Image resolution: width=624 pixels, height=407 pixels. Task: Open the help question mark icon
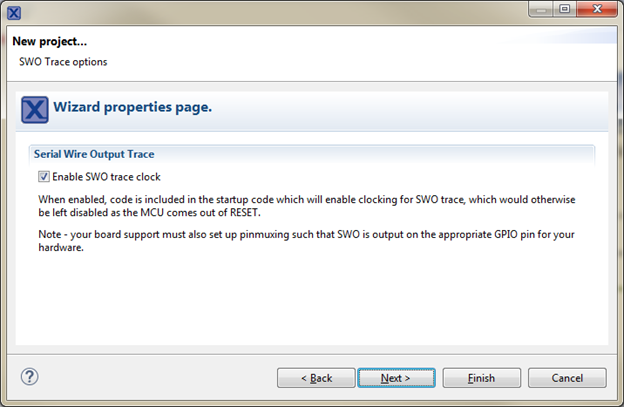[29, 376]
